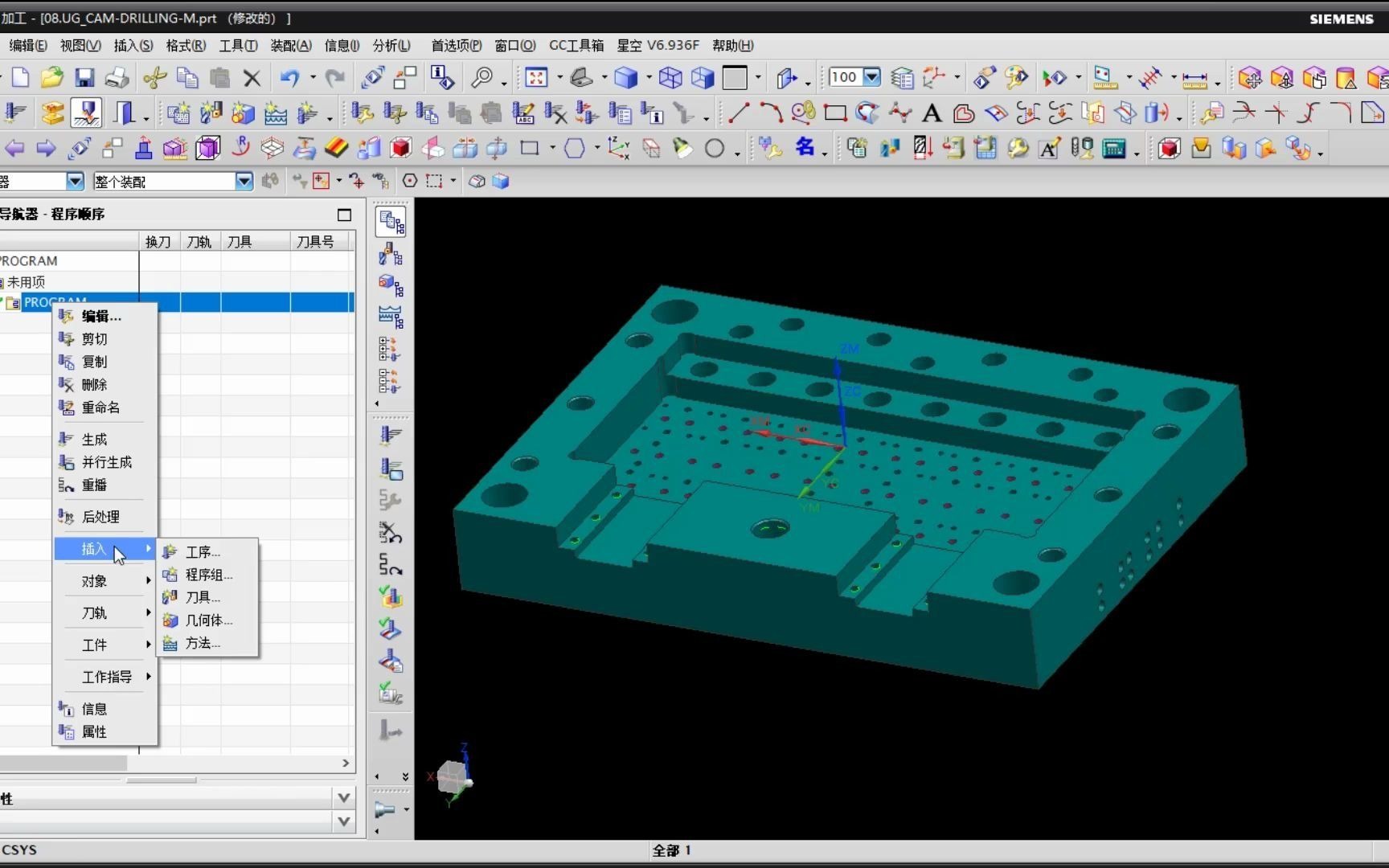The image size is (1389, 868).
Task: Open the 整个装配 selection scope dropdown
Action: pos(244,182)
